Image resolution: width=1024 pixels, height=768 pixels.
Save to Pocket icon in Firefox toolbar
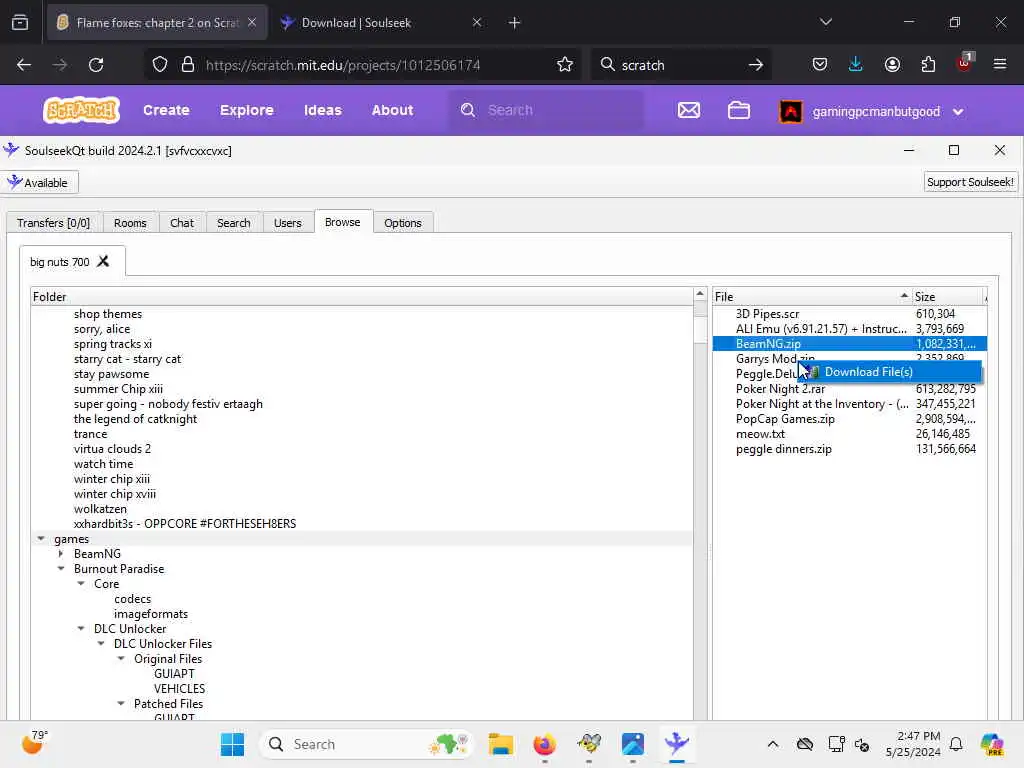[x=820, y=64]
